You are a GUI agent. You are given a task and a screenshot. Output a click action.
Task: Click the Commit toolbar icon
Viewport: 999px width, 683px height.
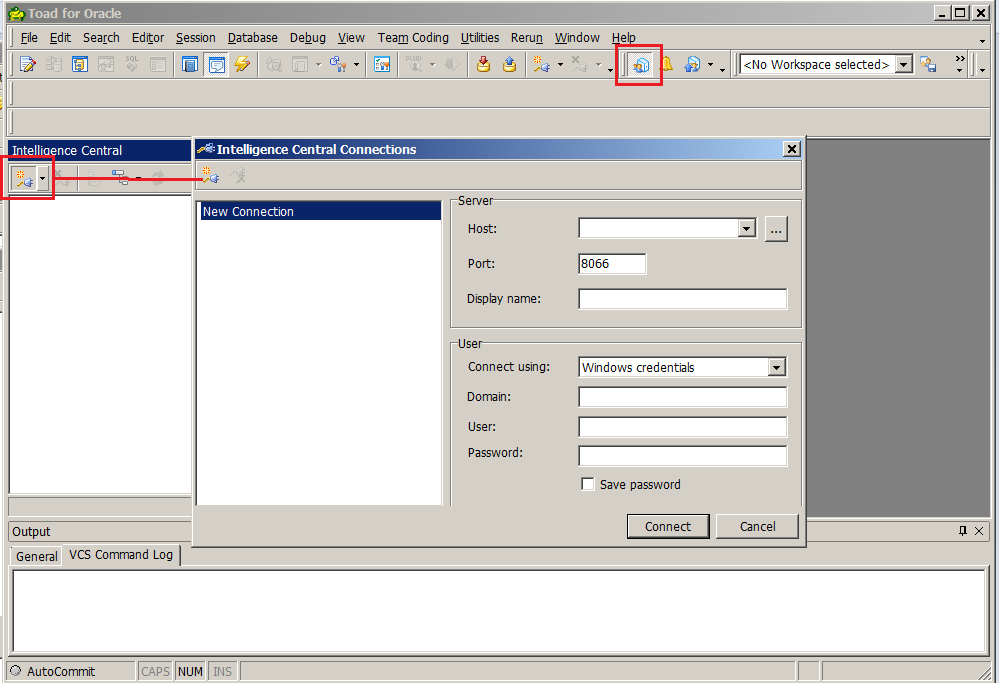tap(483, 65)
